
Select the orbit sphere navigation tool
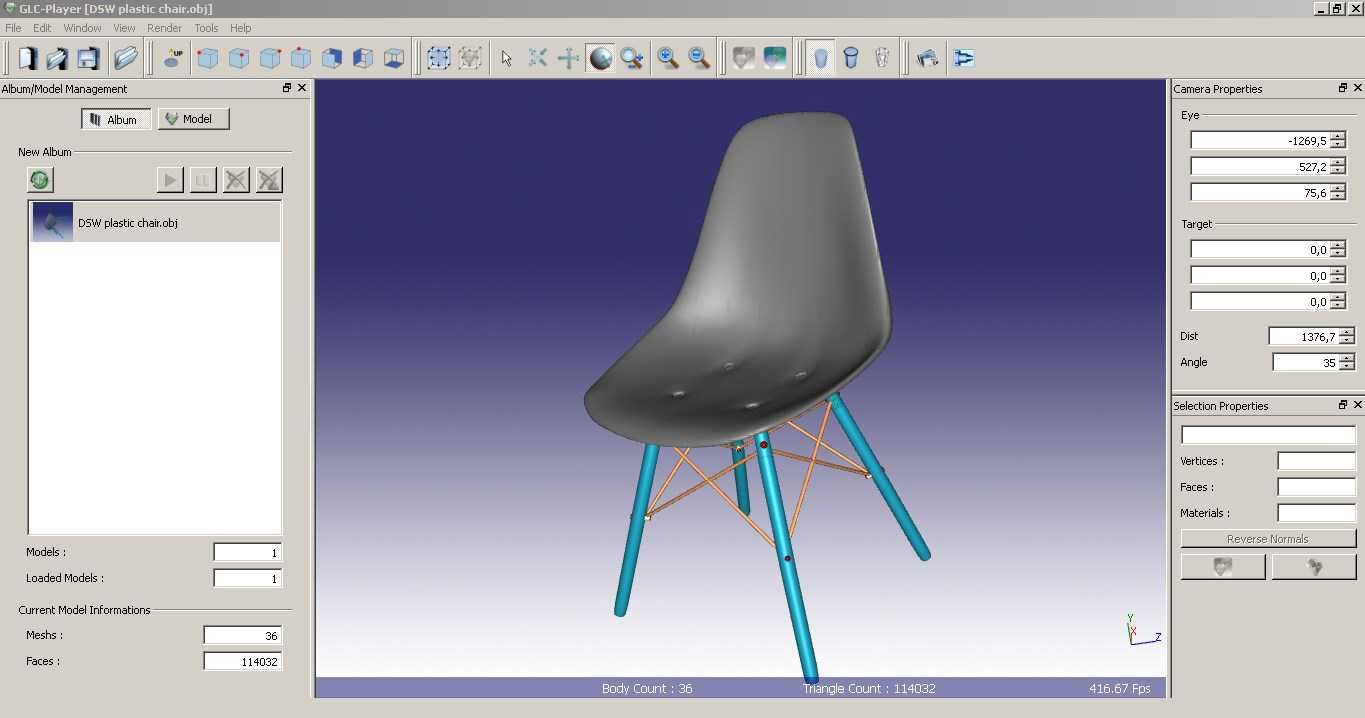(x=600, y=58)
